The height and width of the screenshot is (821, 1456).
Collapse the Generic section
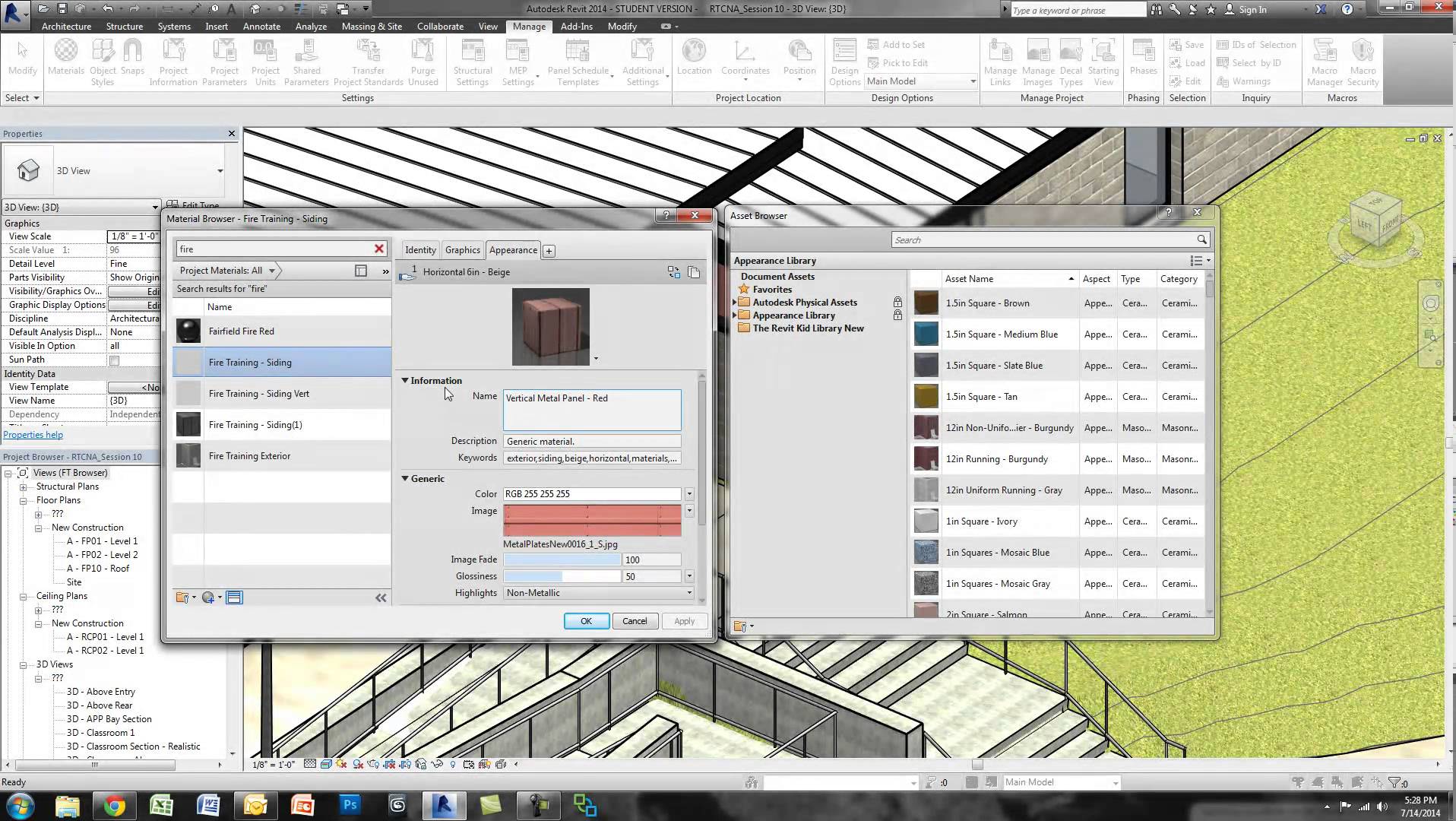pos(405,479)
